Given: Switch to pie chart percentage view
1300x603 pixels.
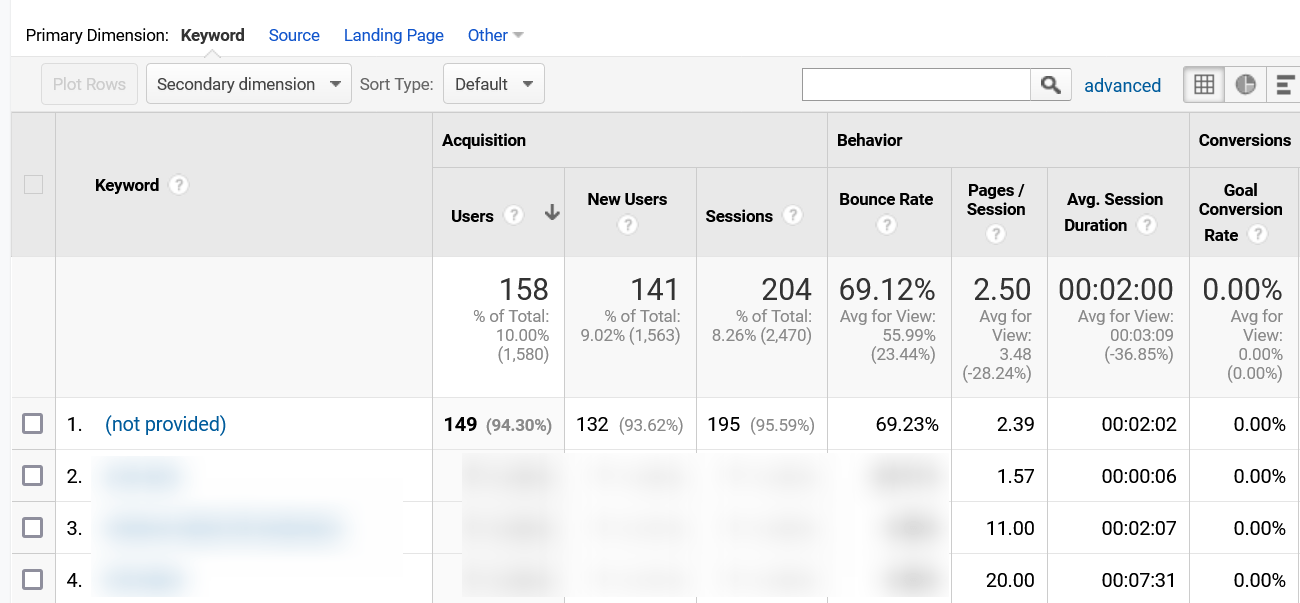Looking at the screenshot, I should (1245, 85).
